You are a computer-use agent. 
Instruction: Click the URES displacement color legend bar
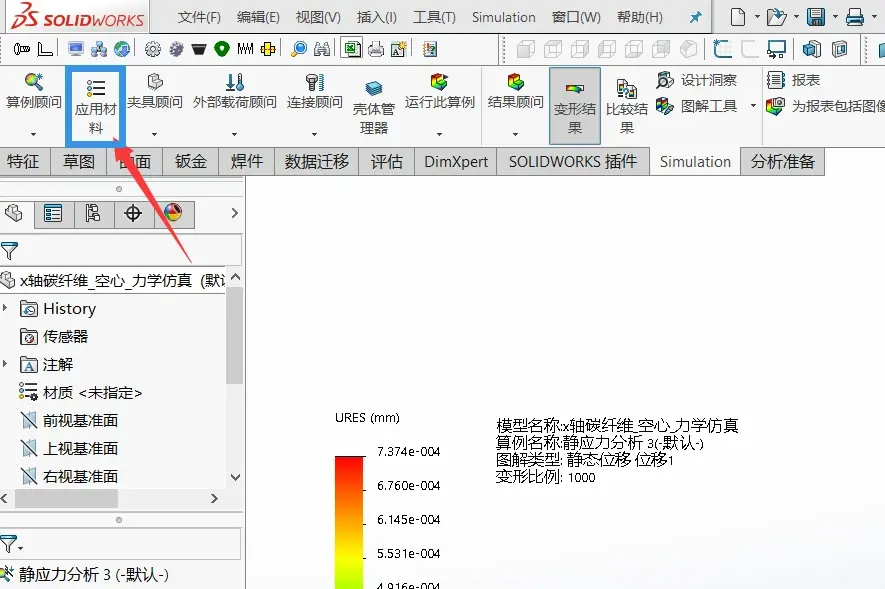tap(350, 522)
